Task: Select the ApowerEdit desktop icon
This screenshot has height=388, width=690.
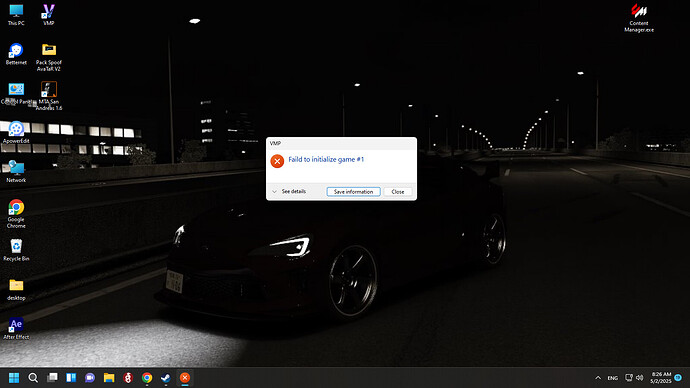Action: [x=16, y=132]
